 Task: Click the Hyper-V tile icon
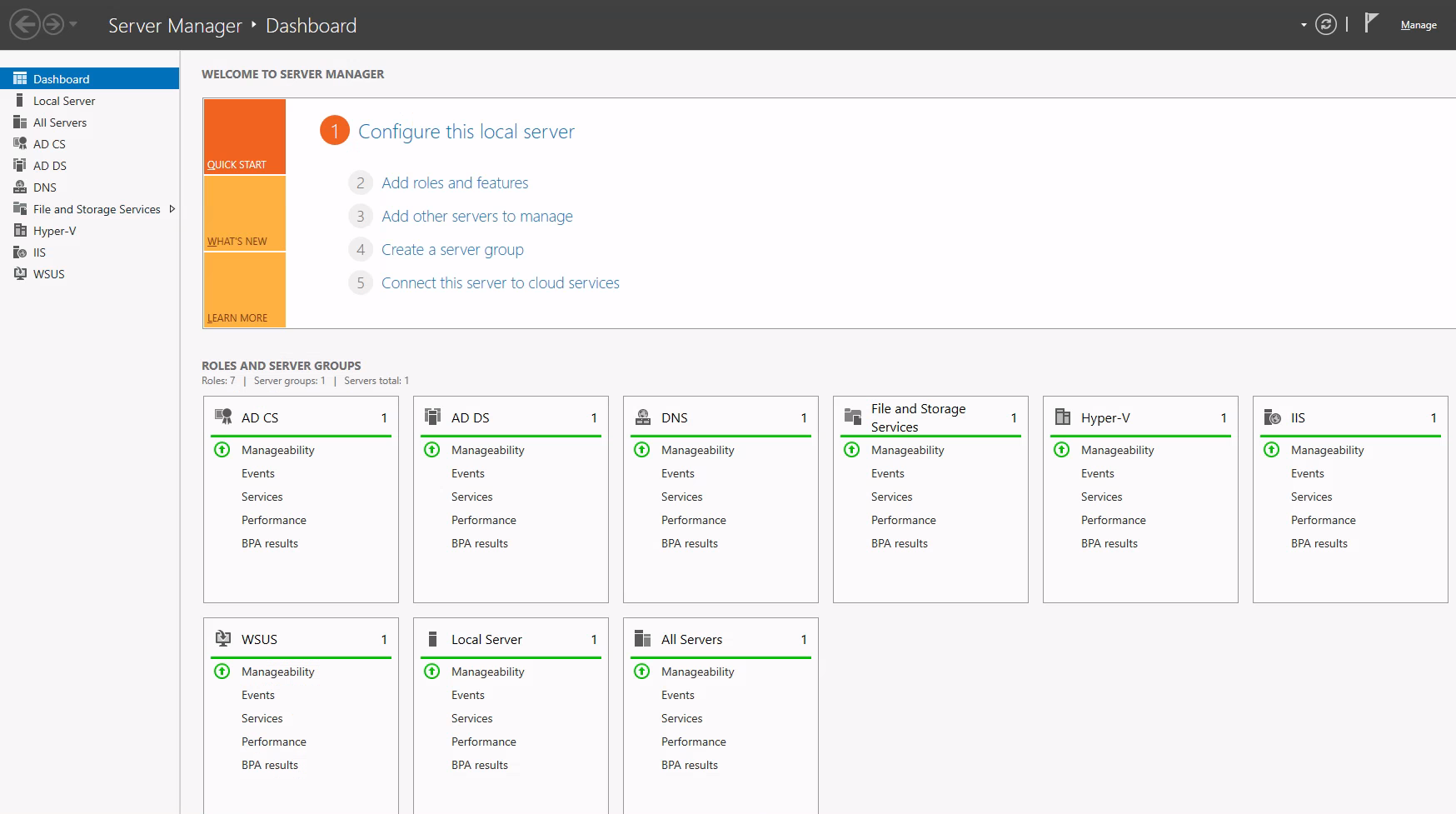click(x=1063, y=417)
